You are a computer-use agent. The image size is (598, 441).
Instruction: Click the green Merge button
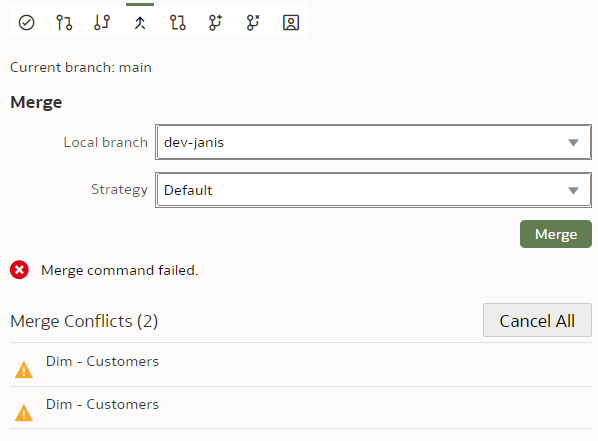(556, 234)
